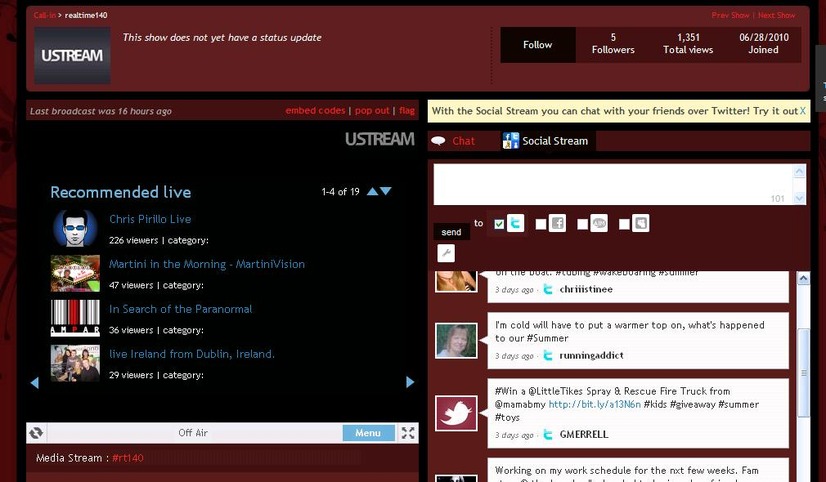Open Chris Pirillo Live stream
826x482 pixels.
point(150,219)
